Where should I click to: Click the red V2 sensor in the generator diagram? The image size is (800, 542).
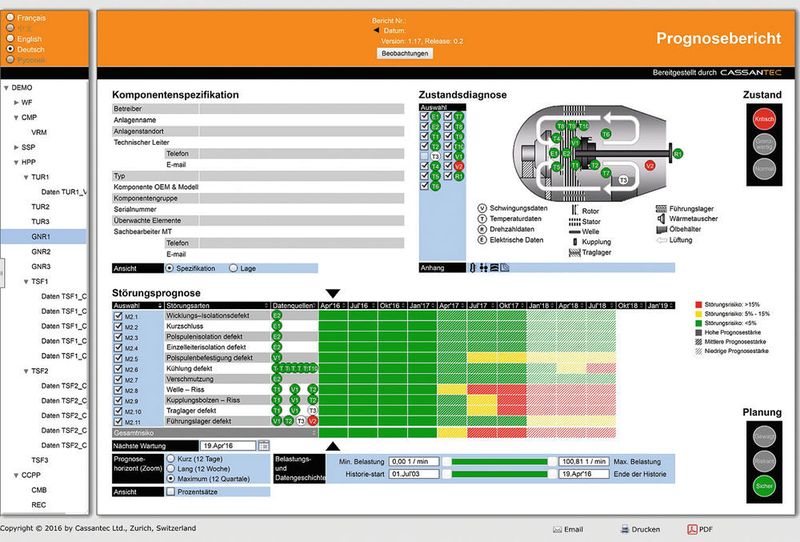point(649,166)
